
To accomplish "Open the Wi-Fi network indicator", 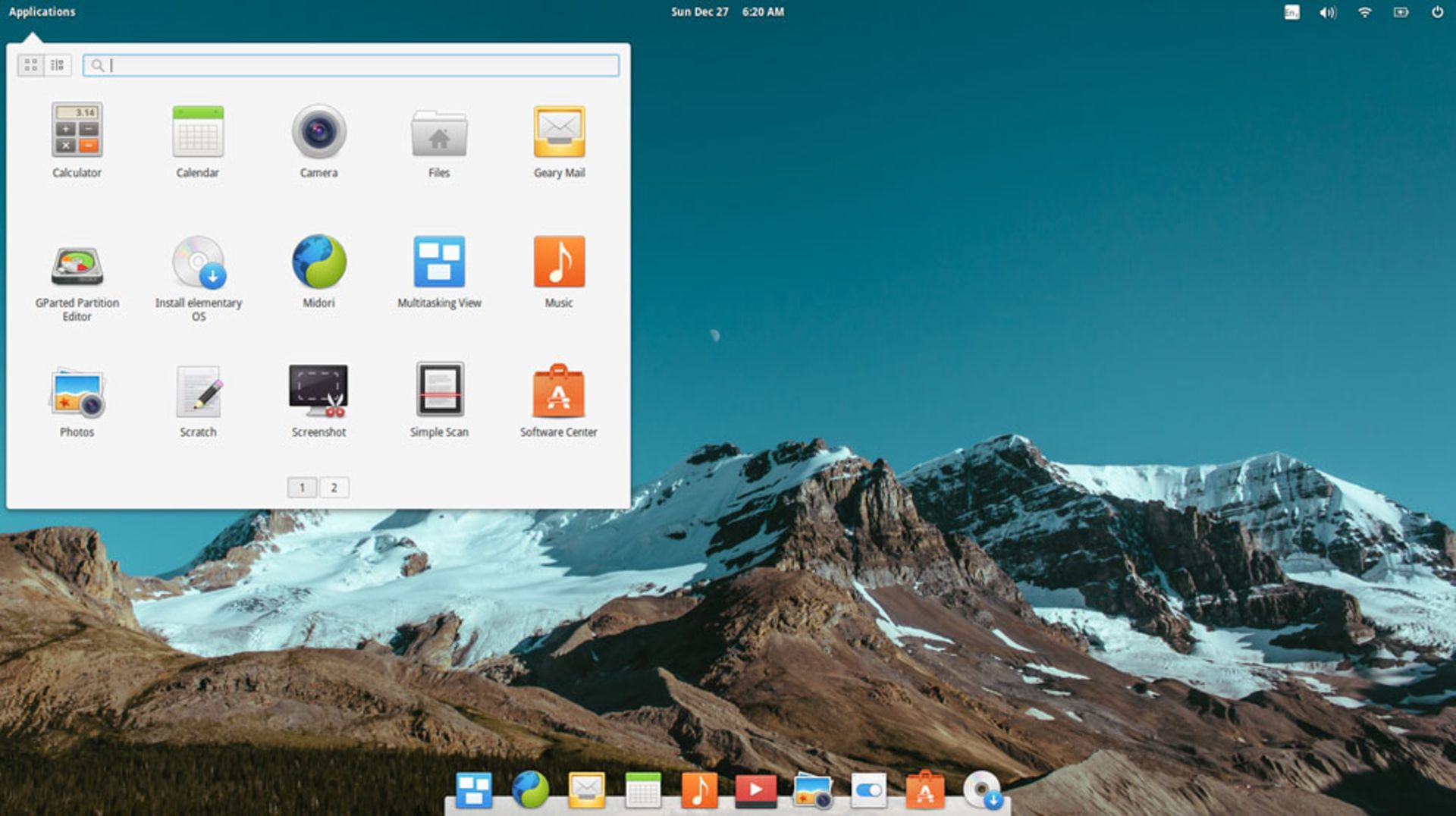I will pyautogui.click(x=1365, y=12).
